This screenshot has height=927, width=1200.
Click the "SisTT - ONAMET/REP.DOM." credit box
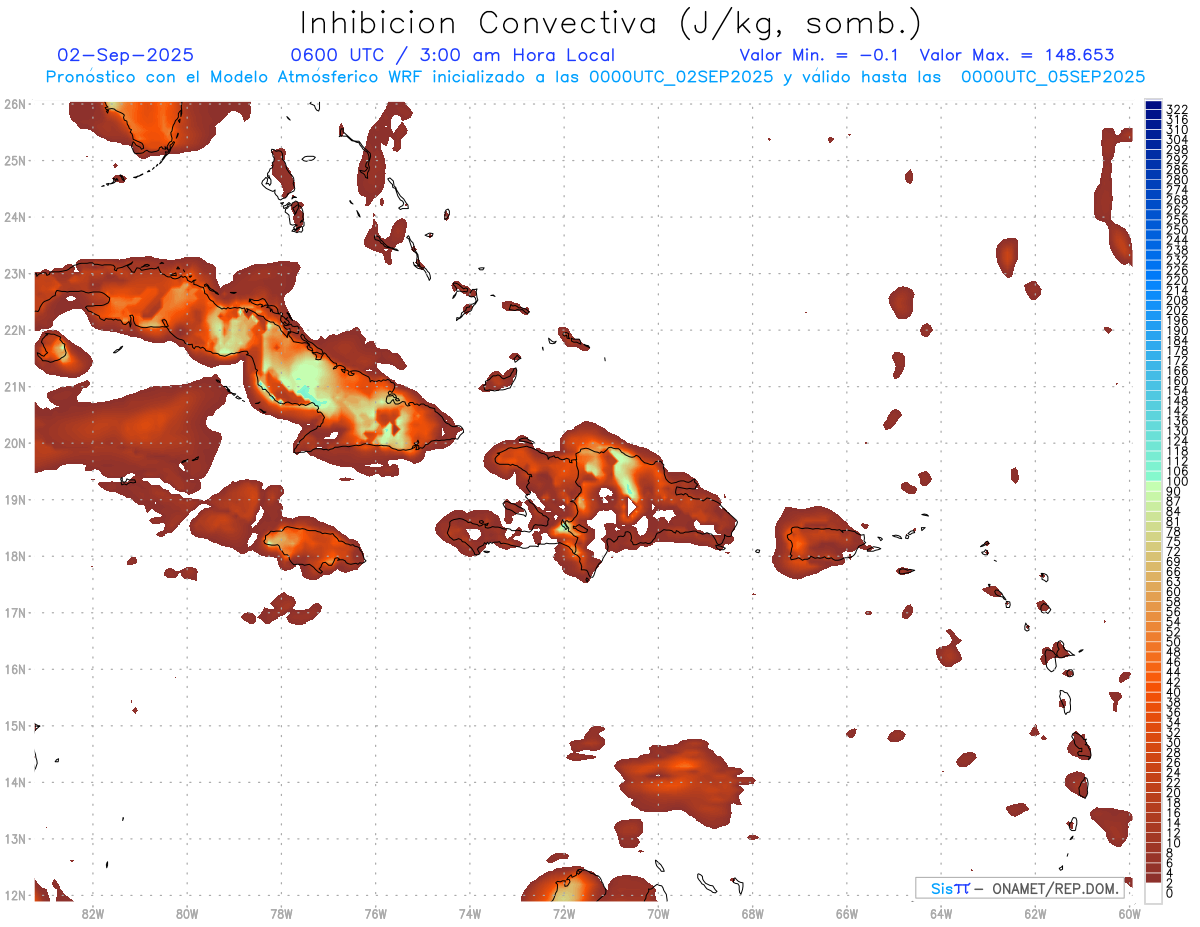tap(1020, 888)
